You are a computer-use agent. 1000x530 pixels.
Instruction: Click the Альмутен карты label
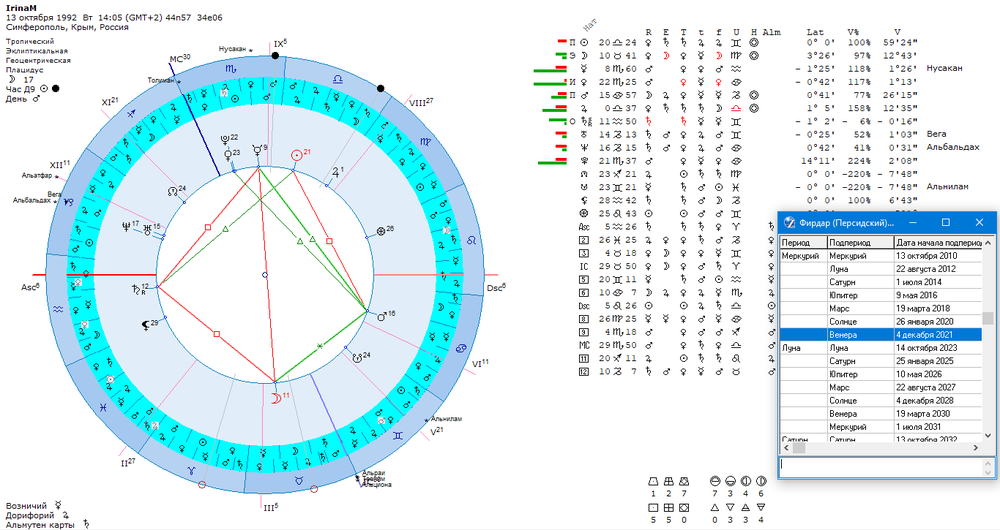click(x=40, y=524)
